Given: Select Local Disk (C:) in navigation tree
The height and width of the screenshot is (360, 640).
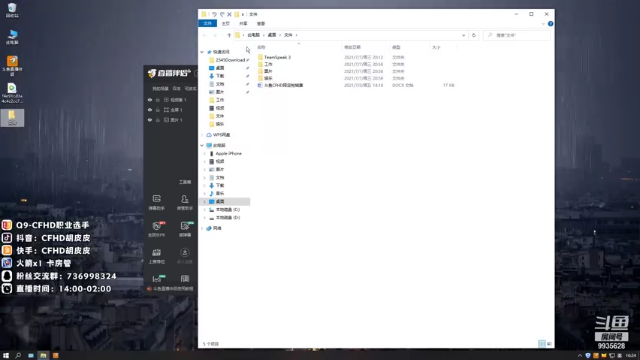Looking at the screenshot, I should [x=227, y=210].
